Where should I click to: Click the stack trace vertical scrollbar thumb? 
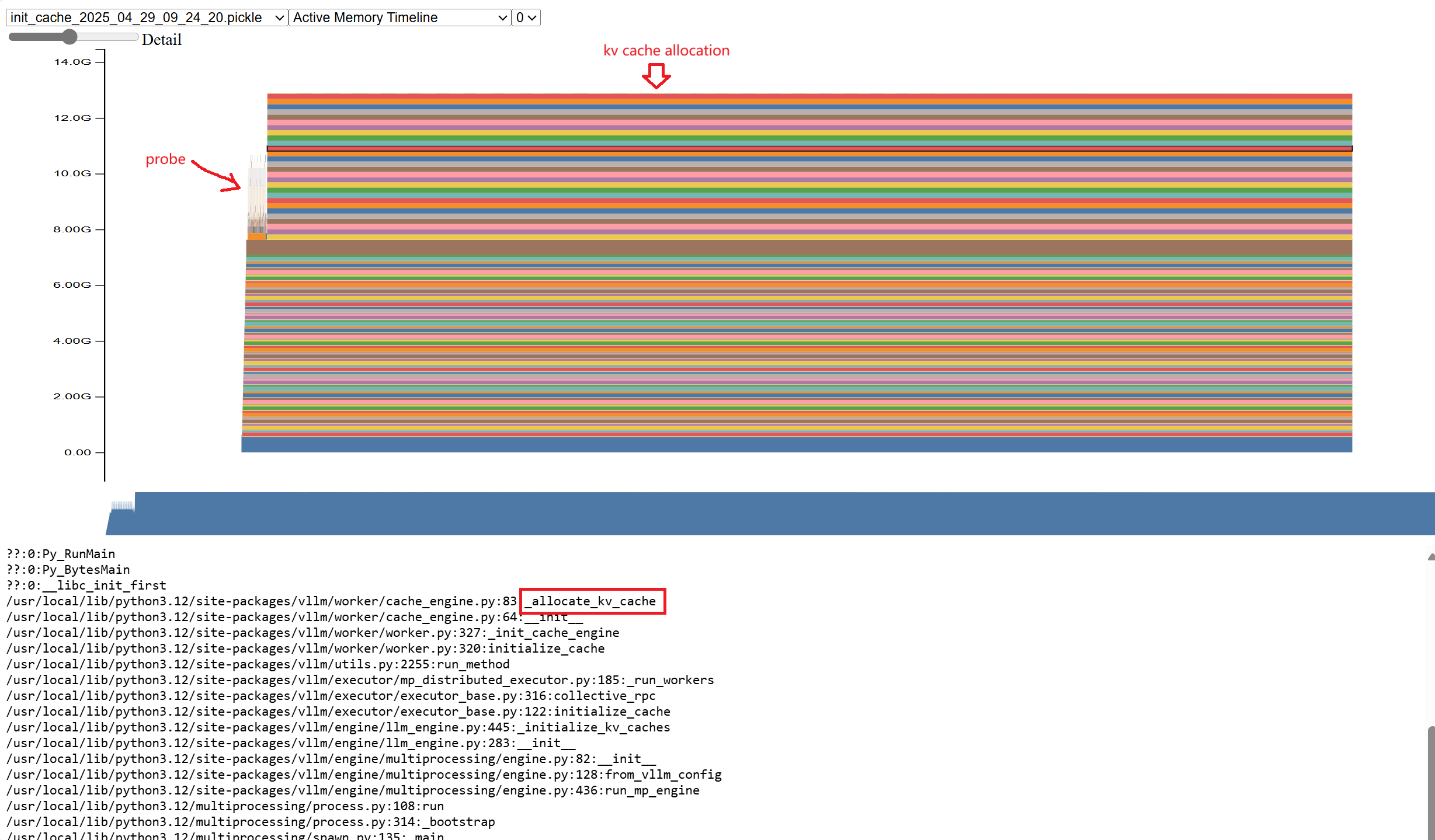point(1431,782)
